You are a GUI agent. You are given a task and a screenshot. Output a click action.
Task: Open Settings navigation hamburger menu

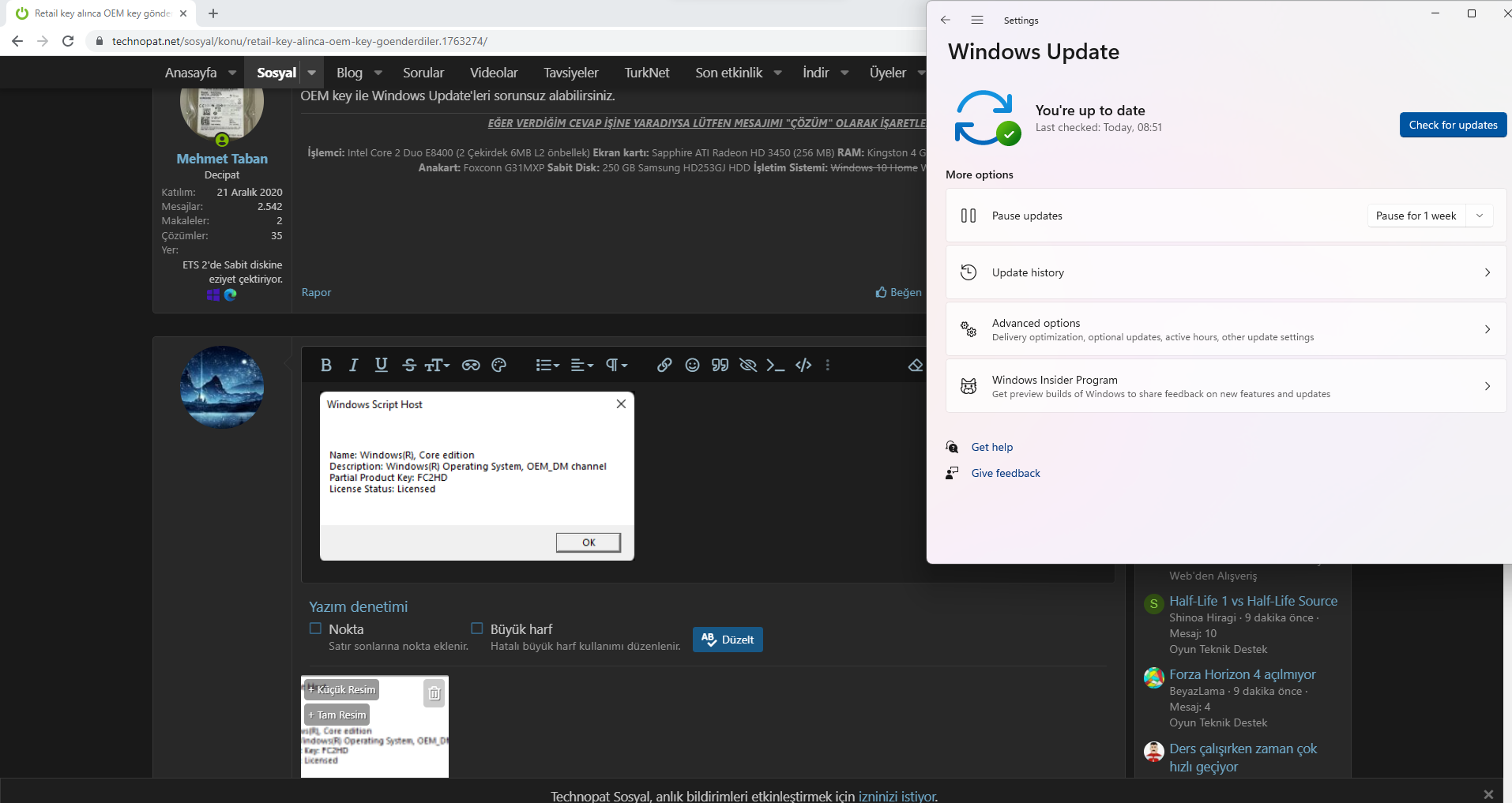(x=977, y=20)
